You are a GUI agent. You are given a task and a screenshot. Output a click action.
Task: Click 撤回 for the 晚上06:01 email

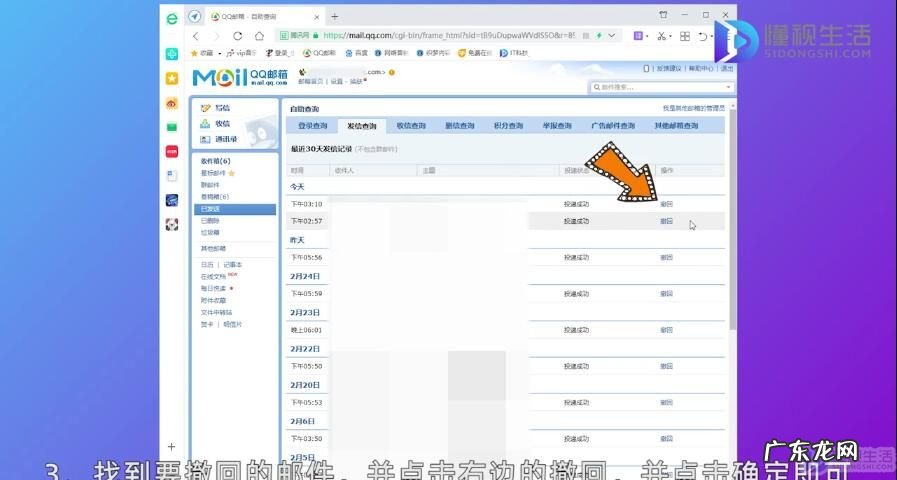pos(666,330)
